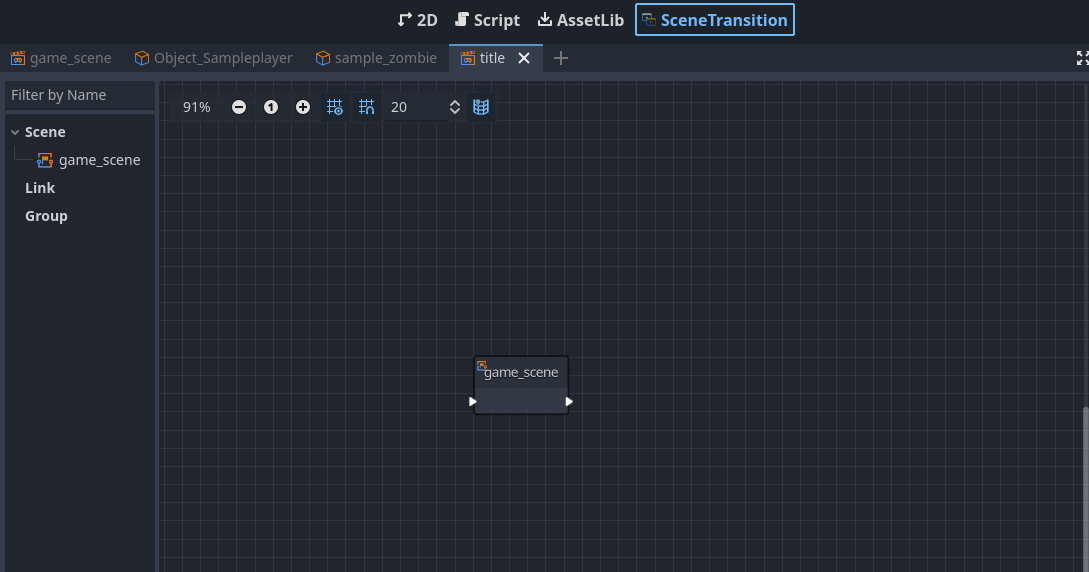Click the game_scene node's right output port

(569, 402)
